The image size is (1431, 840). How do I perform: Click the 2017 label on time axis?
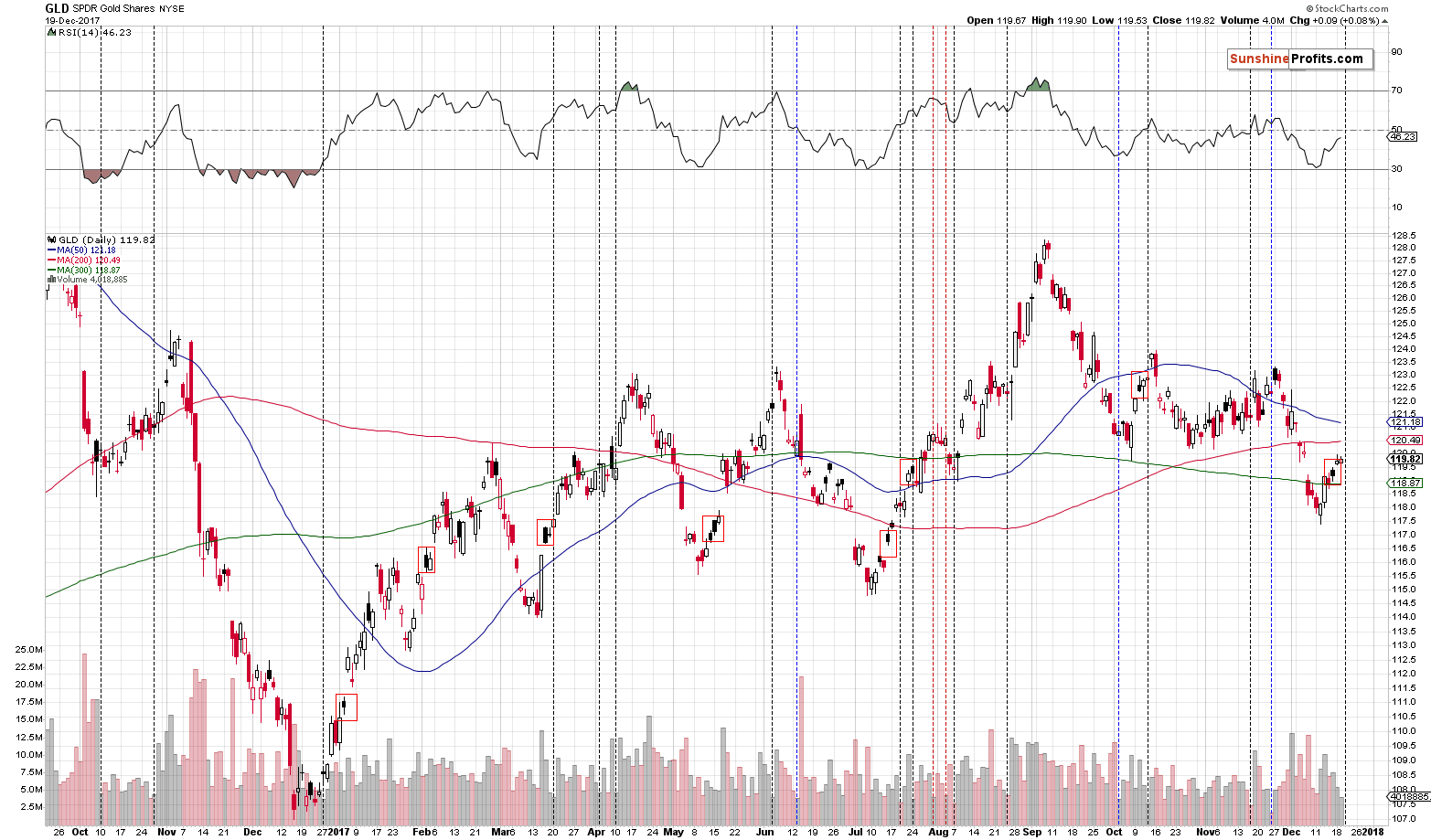339,833
